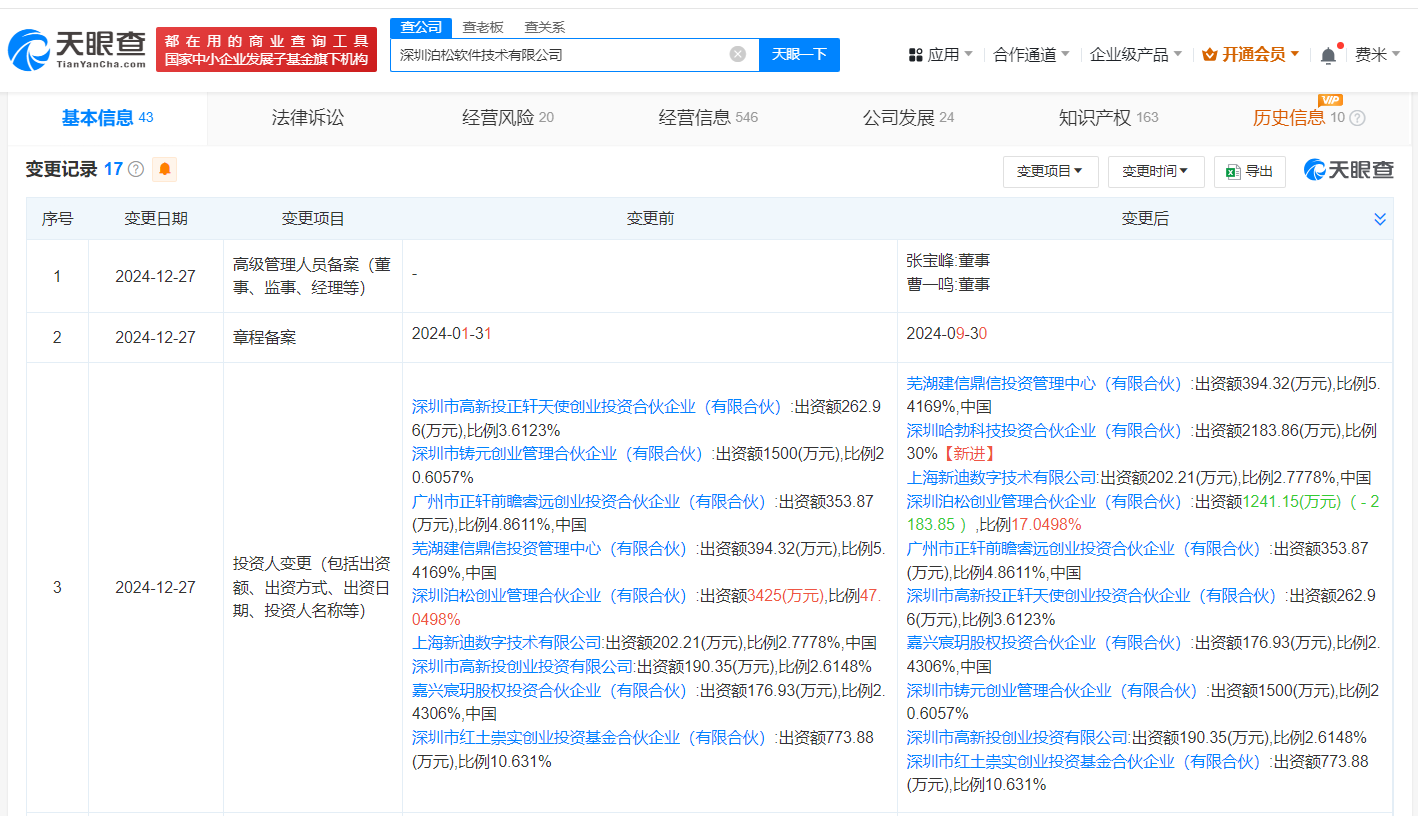
Task: Open 深圳泊松创业管理合伙企业 link in 变更前
Action: pyautogui.click(x=554, y=595)
